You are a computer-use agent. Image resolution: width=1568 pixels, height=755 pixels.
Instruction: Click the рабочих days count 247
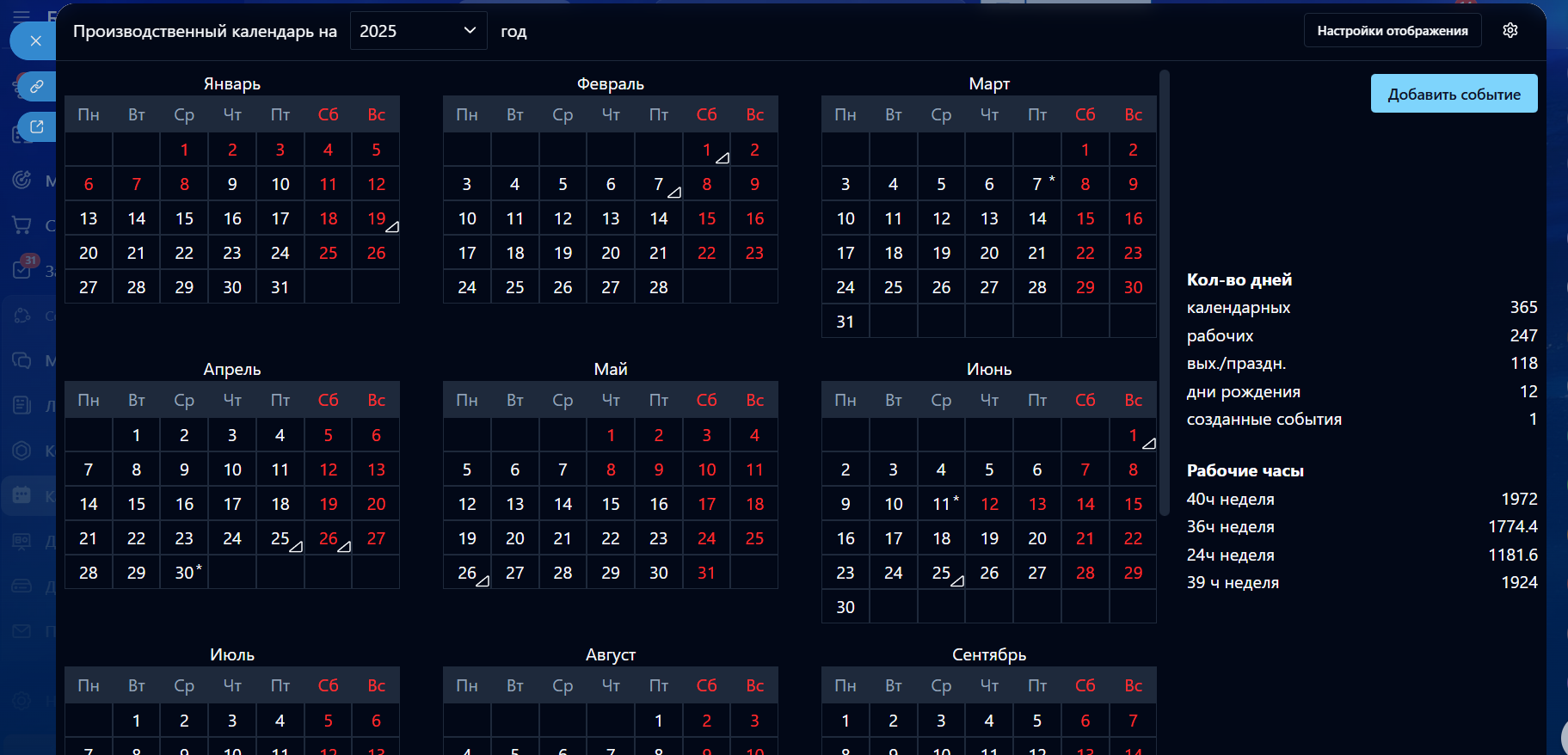click(x=1523, y=335)
